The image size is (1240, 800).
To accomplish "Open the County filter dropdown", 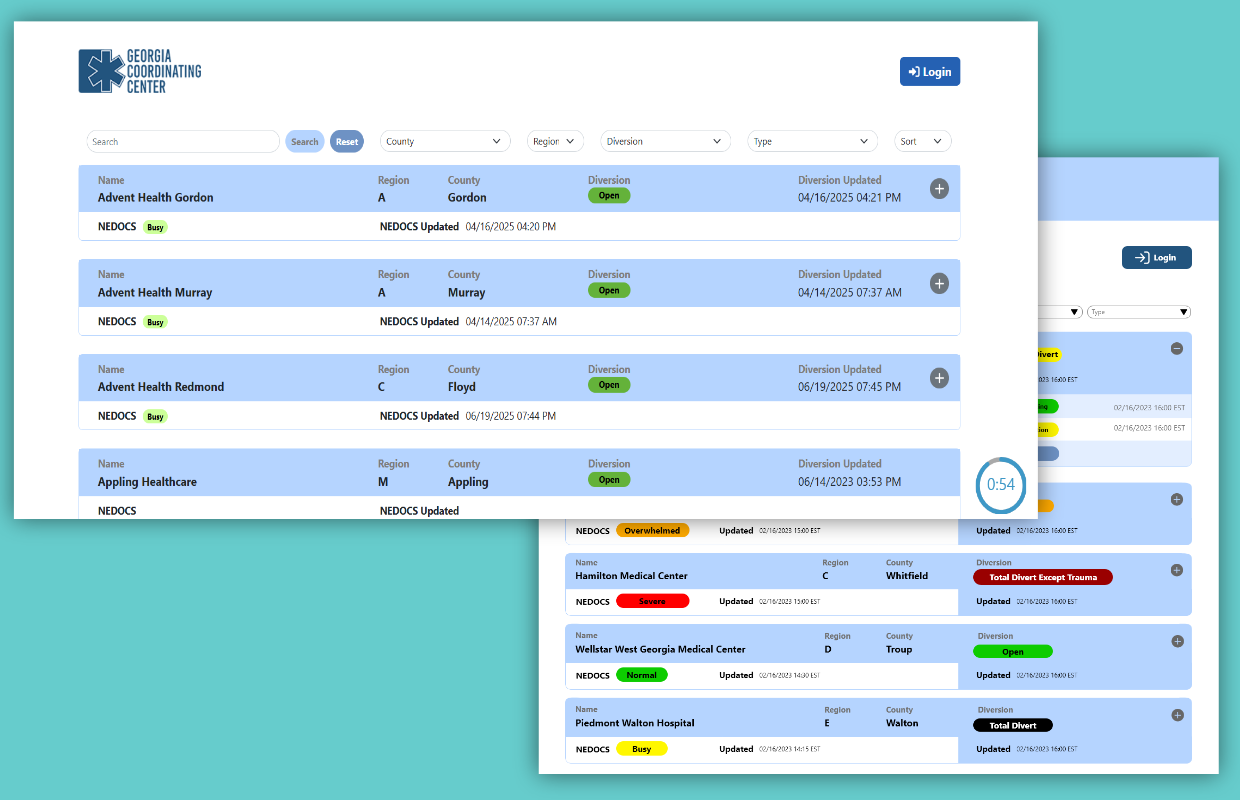I will (x=445, y=142).
